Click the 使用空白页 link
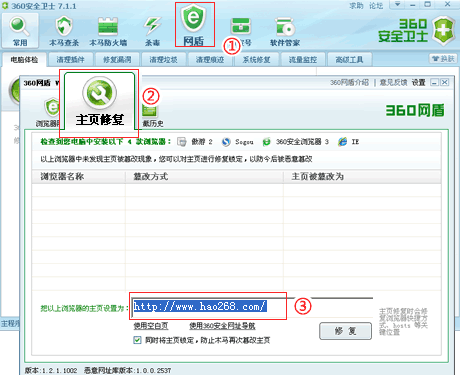This screenshot has height=375, width=460. [151, 326]
